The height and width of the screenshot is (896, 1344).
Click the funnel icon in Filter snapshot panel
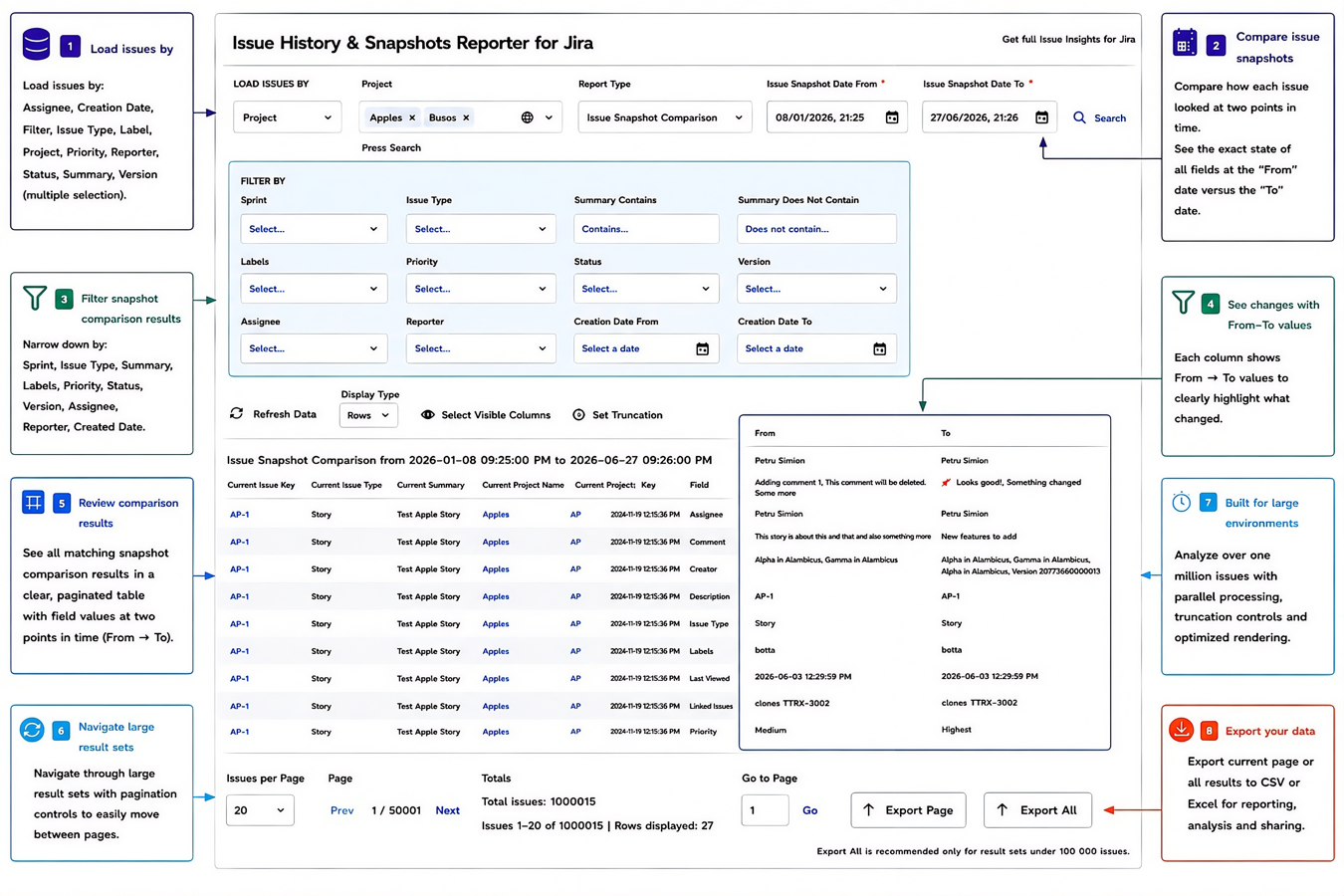pos(35,298)
